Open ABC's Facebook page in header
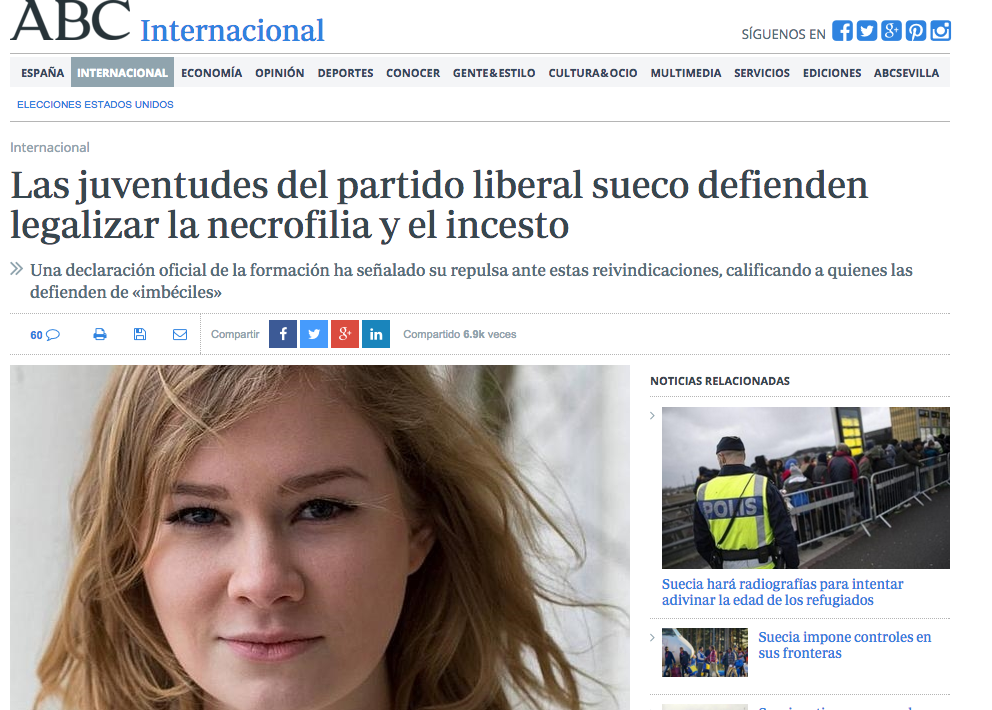Screen dimensions: 992x710 coord(842,31)
